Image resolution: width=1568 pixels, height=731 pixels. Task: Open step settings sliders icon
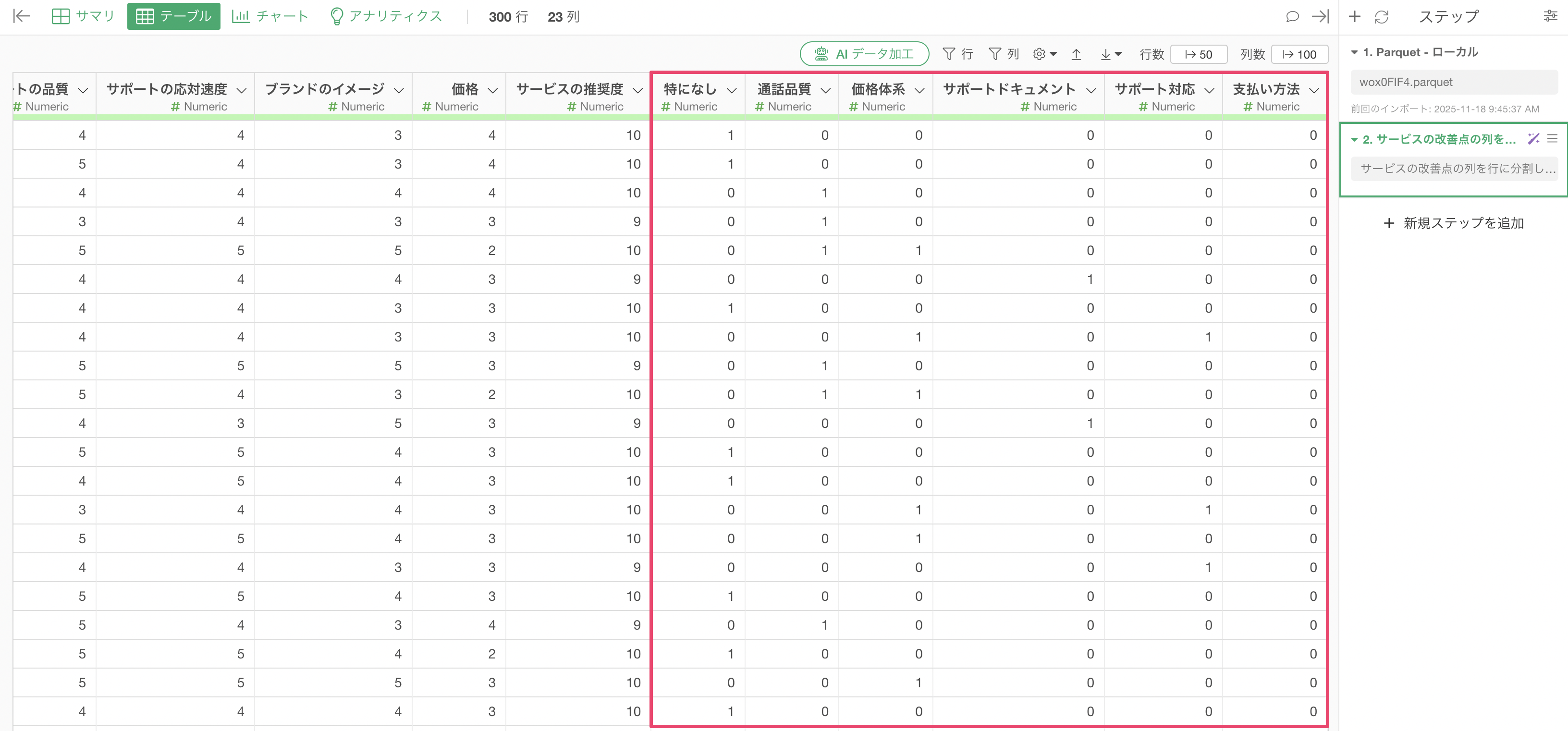point(1550,16)
